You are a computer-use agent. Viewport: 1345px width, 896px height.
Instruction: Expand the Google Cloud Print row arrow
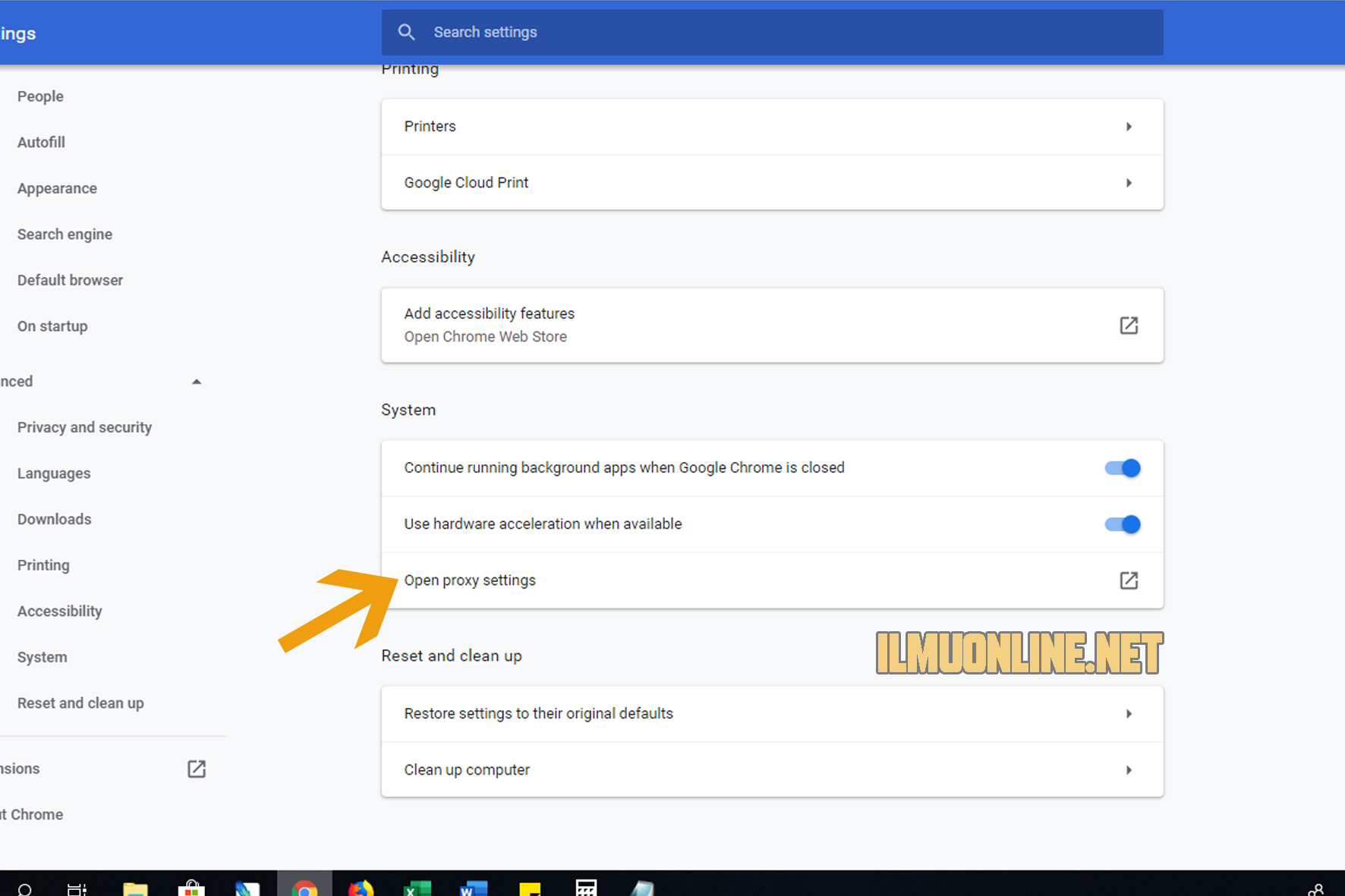pyautogui.click(x=1129, y=183)
